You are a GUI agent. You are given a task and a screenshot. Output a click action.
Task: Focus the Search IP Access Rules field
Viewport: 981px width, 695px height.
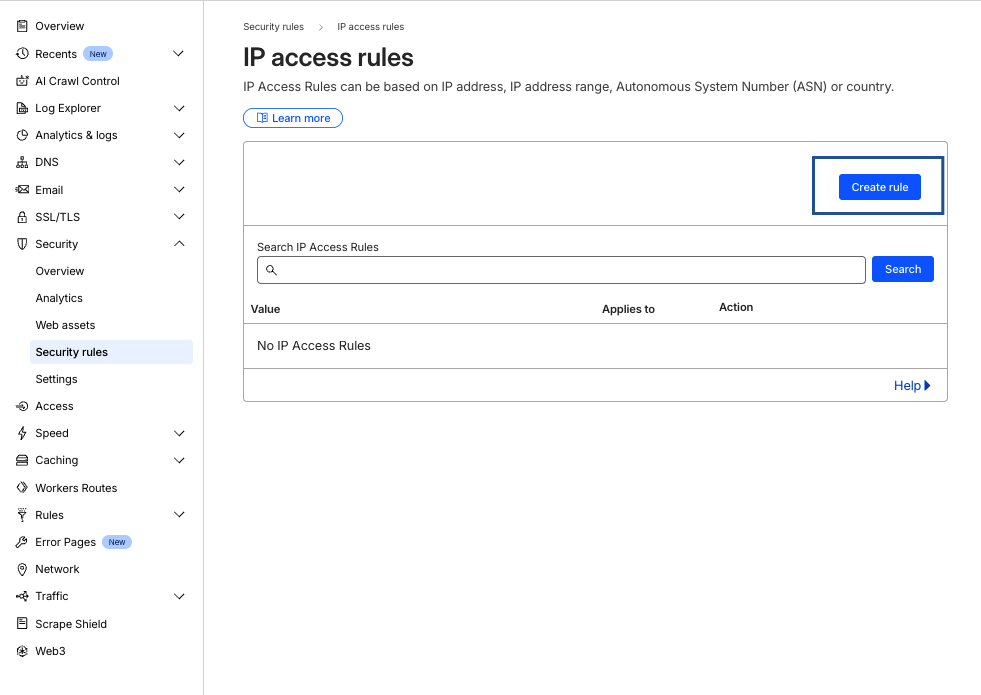(x=561, y=270)
